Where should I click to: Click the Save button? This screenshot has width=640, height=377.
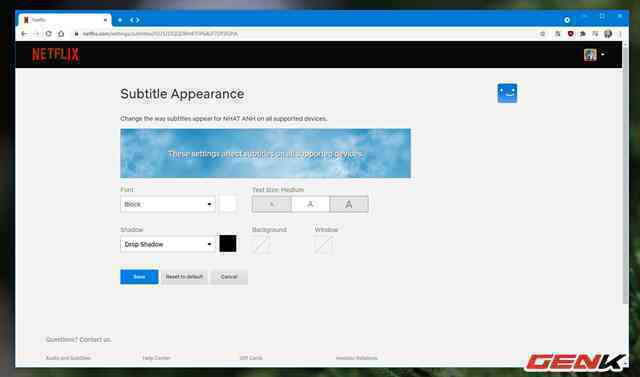coord(139,277)
